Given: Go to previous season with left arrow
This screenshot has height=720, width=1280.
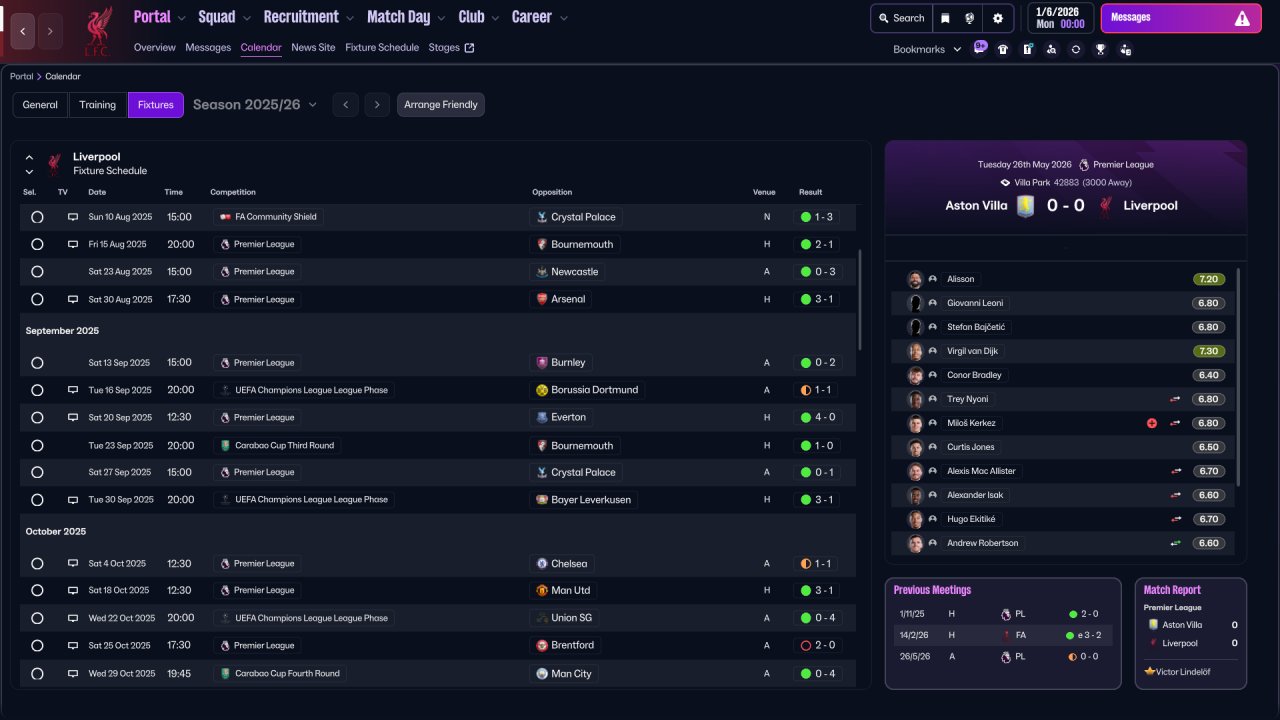Looking at the screenshot, I should tap(345, 105).
